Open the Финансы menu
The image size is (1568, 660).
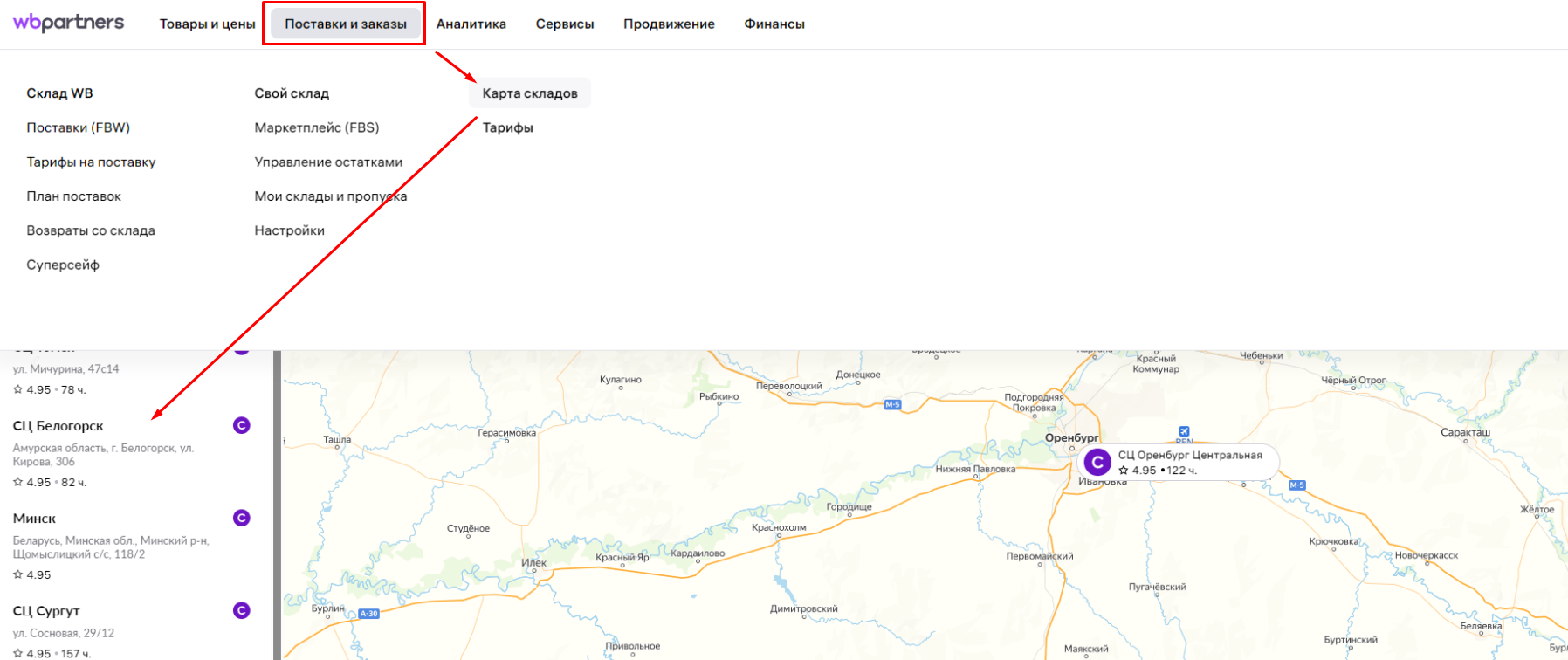774,24
